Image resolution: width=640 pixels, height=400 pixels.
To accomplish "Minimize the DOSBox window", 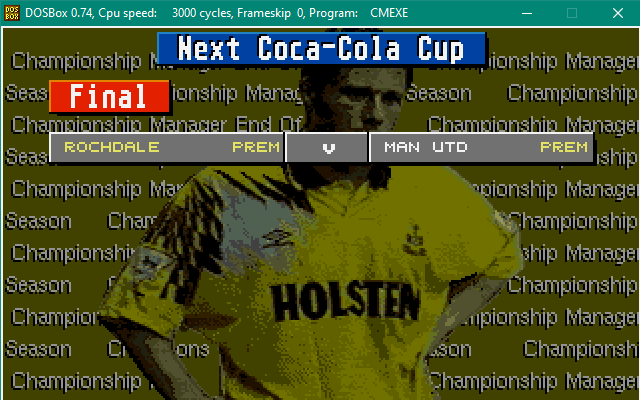I will tap(527, 13).
